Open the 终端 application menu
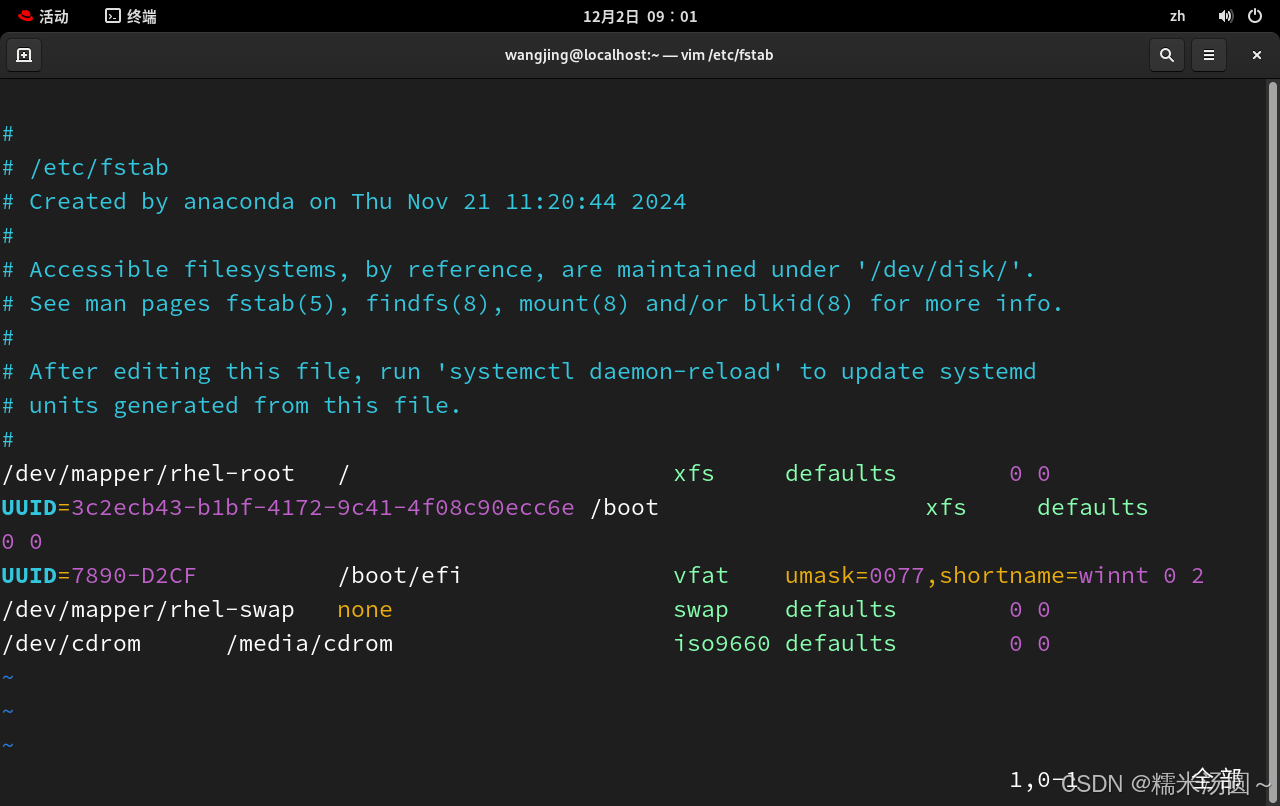The height and width of the screenshot is (806, 1280). tap(131, 16)
